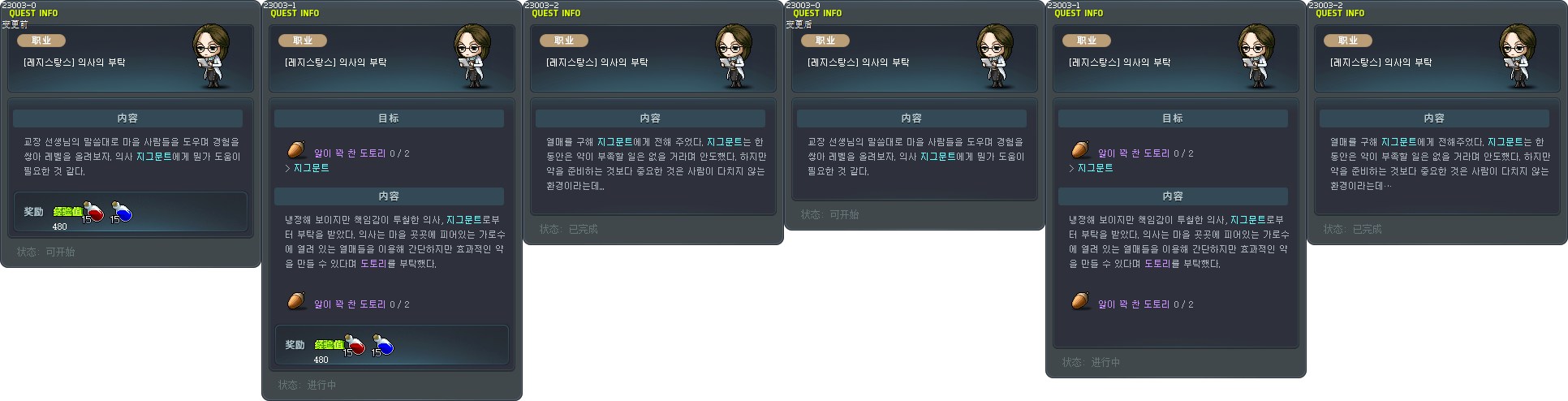Screen dimensions: 1568x401
Task: Click the 职业 badge in the third panel
Action: pos(563,41)
